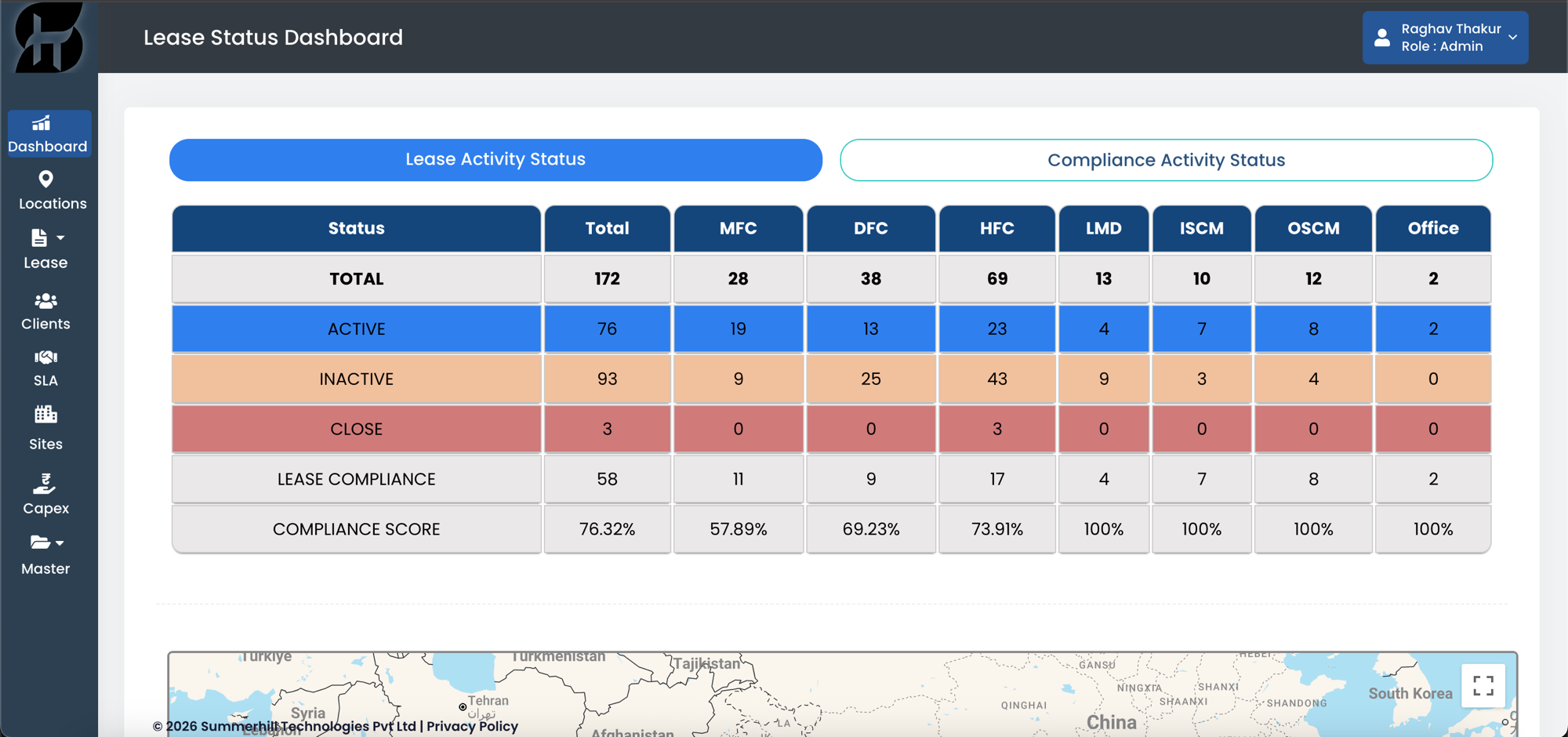
Task: Click the user avatar icon
Action: coord(1382,37)
